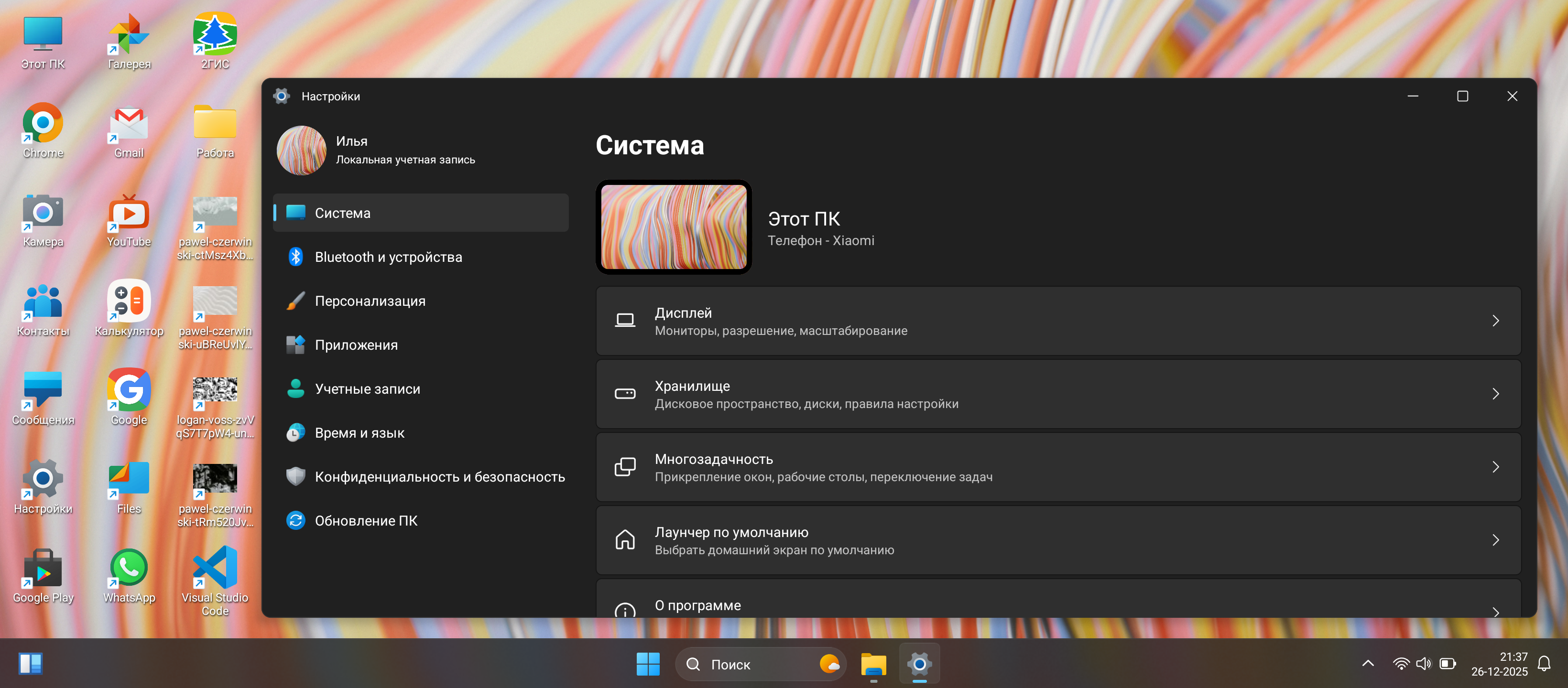Select Bluetooth и устройства in sidebar
The image size is (1568, 688).
click(x=388, y=258)
